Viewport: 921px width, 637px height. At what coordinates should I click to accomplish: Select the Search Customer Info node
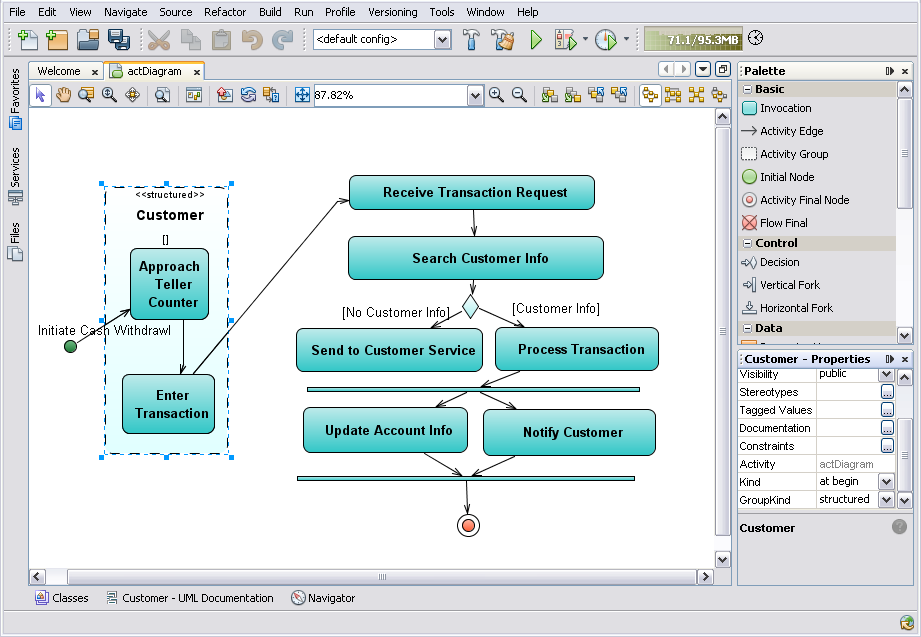tap(476, 258)
